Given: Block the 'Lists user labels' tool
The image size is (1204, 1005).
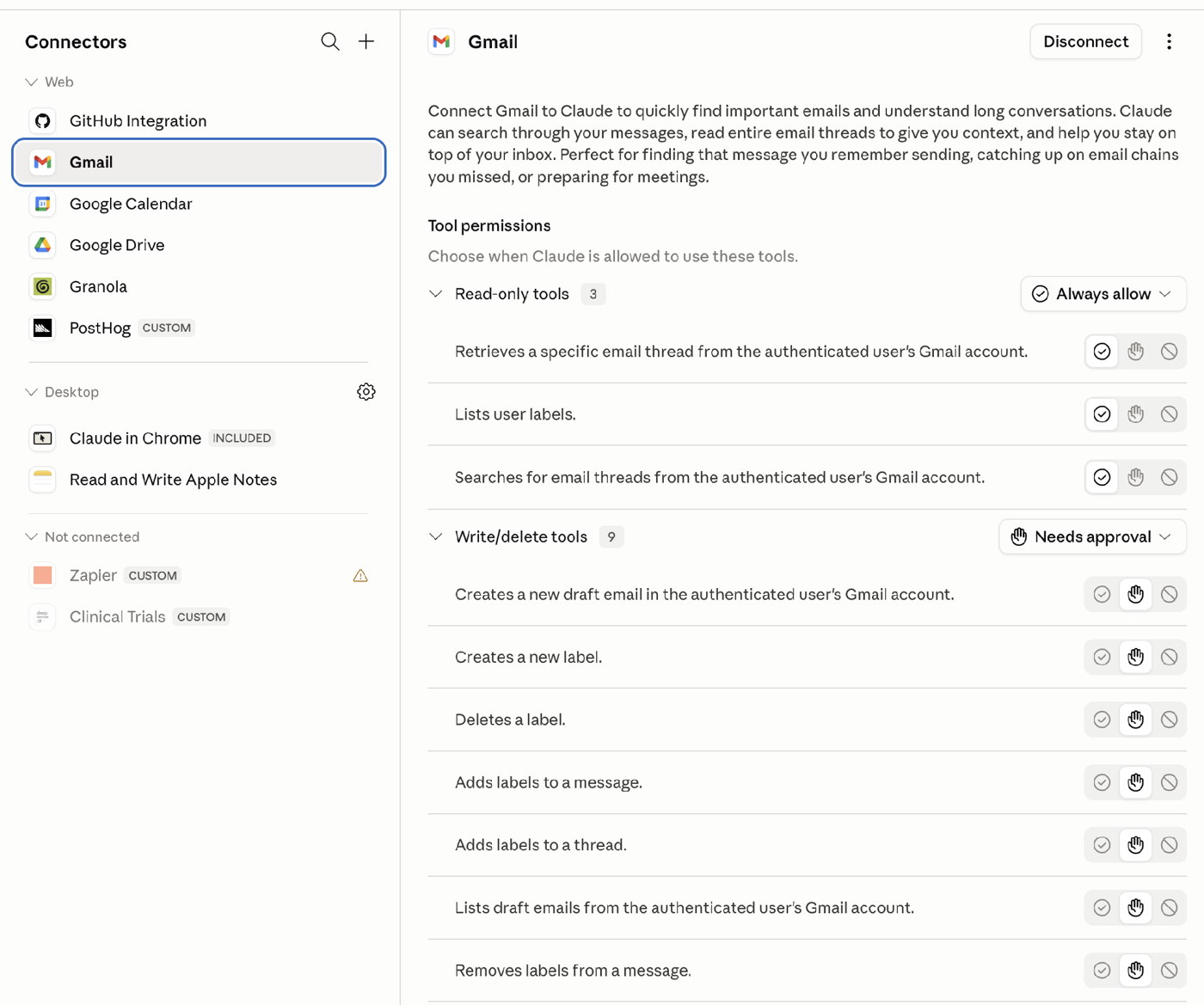Looking at the screenshot, I should [x=1169, y=414].
